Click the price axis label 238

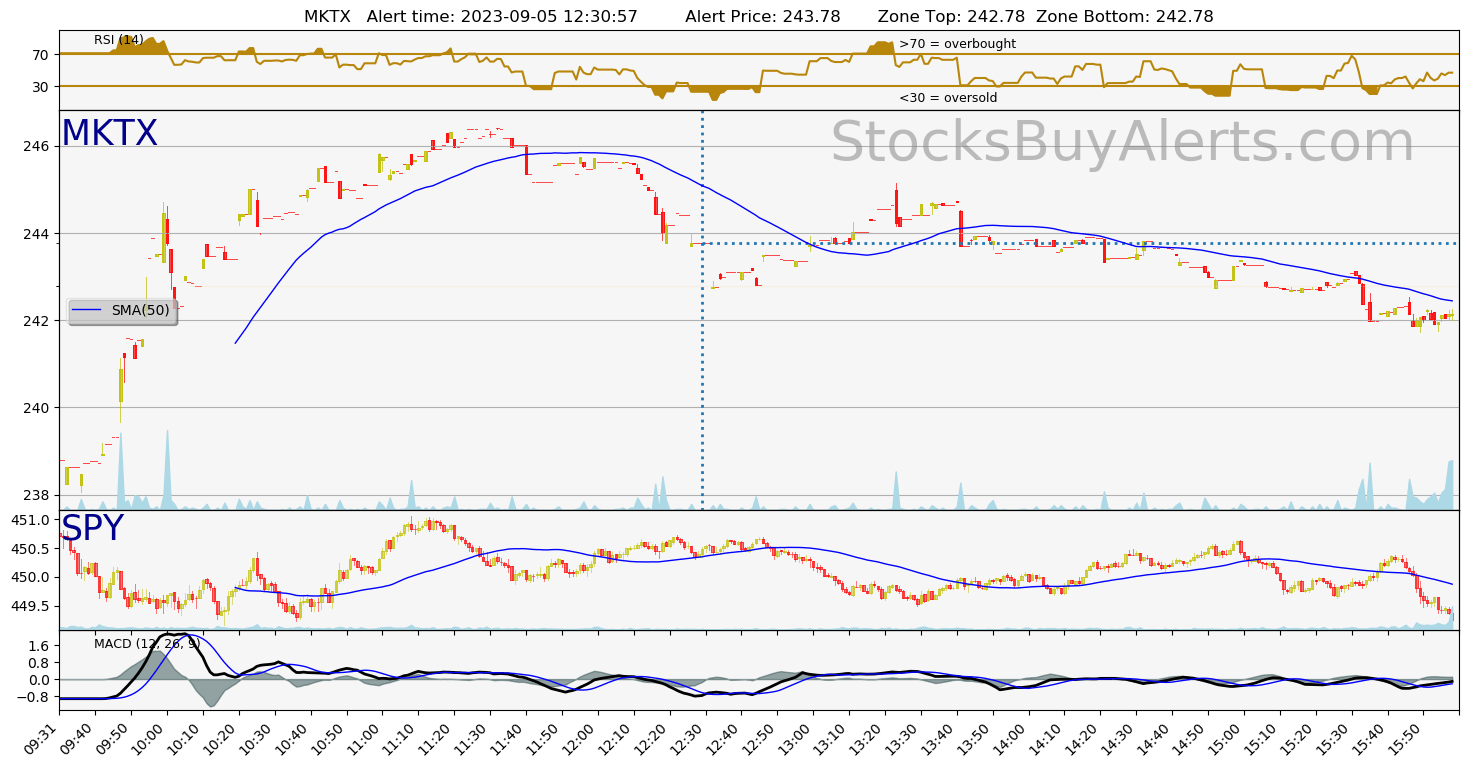[37, 495]
